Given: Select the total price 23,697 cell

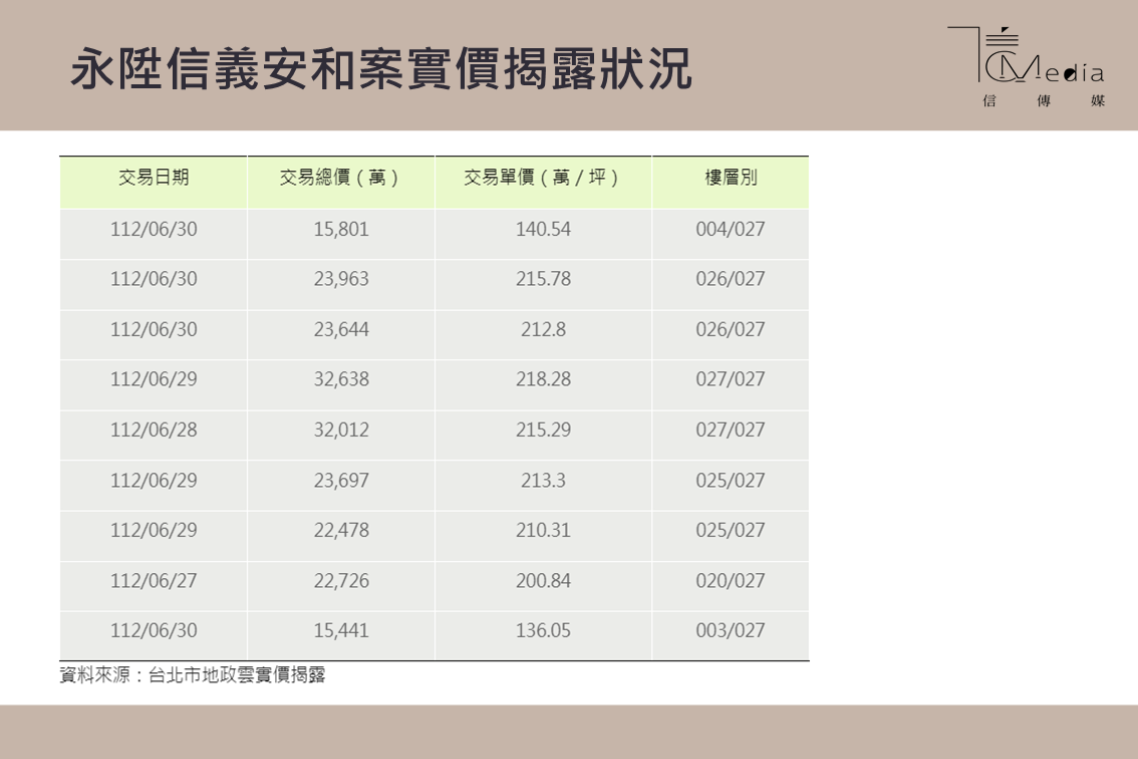Looking at the screenshot, I should 341,480.
